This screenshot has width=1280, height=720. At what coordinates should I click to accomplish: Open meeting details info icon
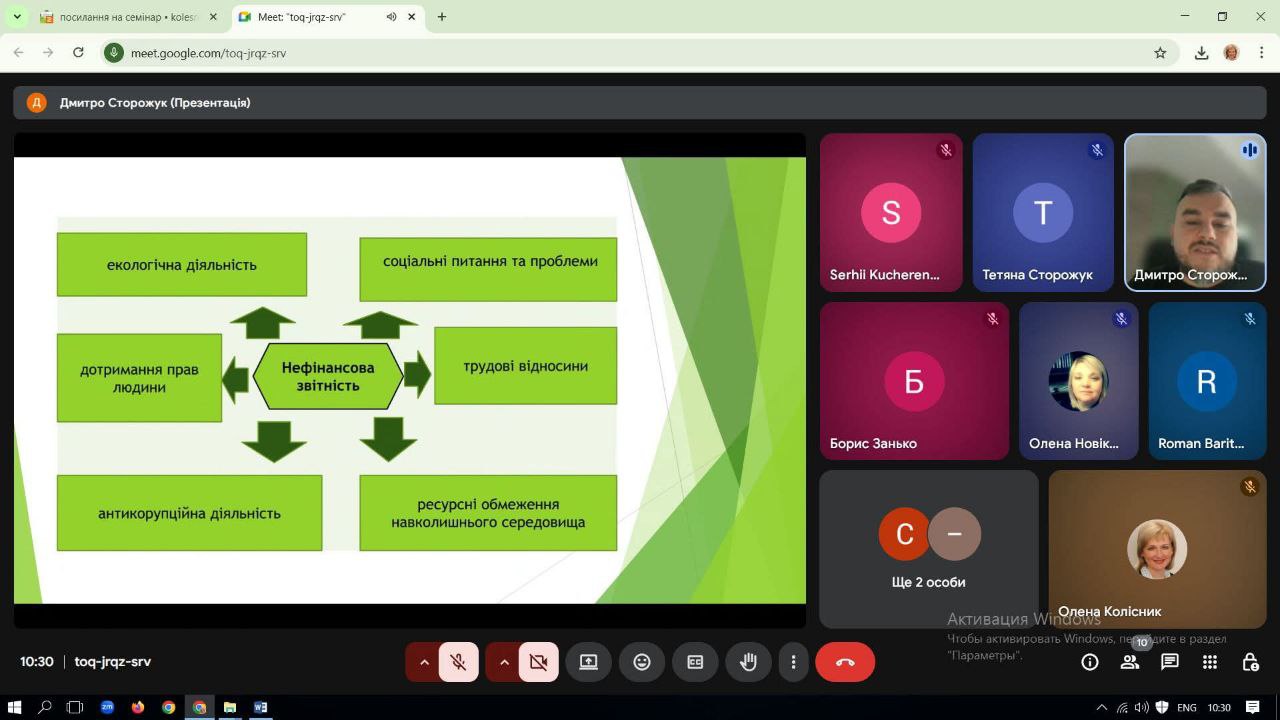[x=1090, y=662]
